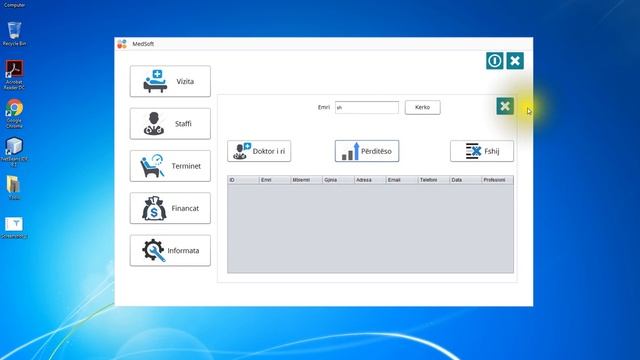The width and height of the screenshot is (640, 360).
Task: Select the folder icon on the desktop
Action: click(14, 187)
